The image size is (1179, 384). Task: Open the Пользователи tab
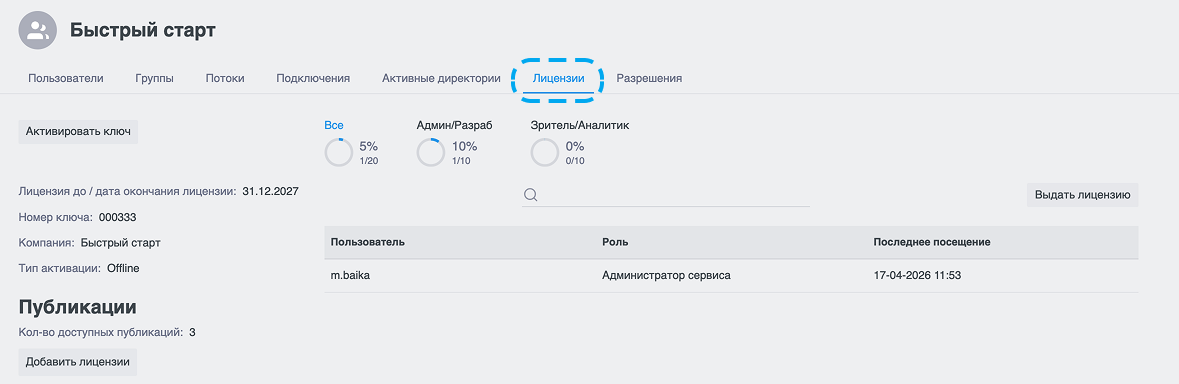pos(66,78)
